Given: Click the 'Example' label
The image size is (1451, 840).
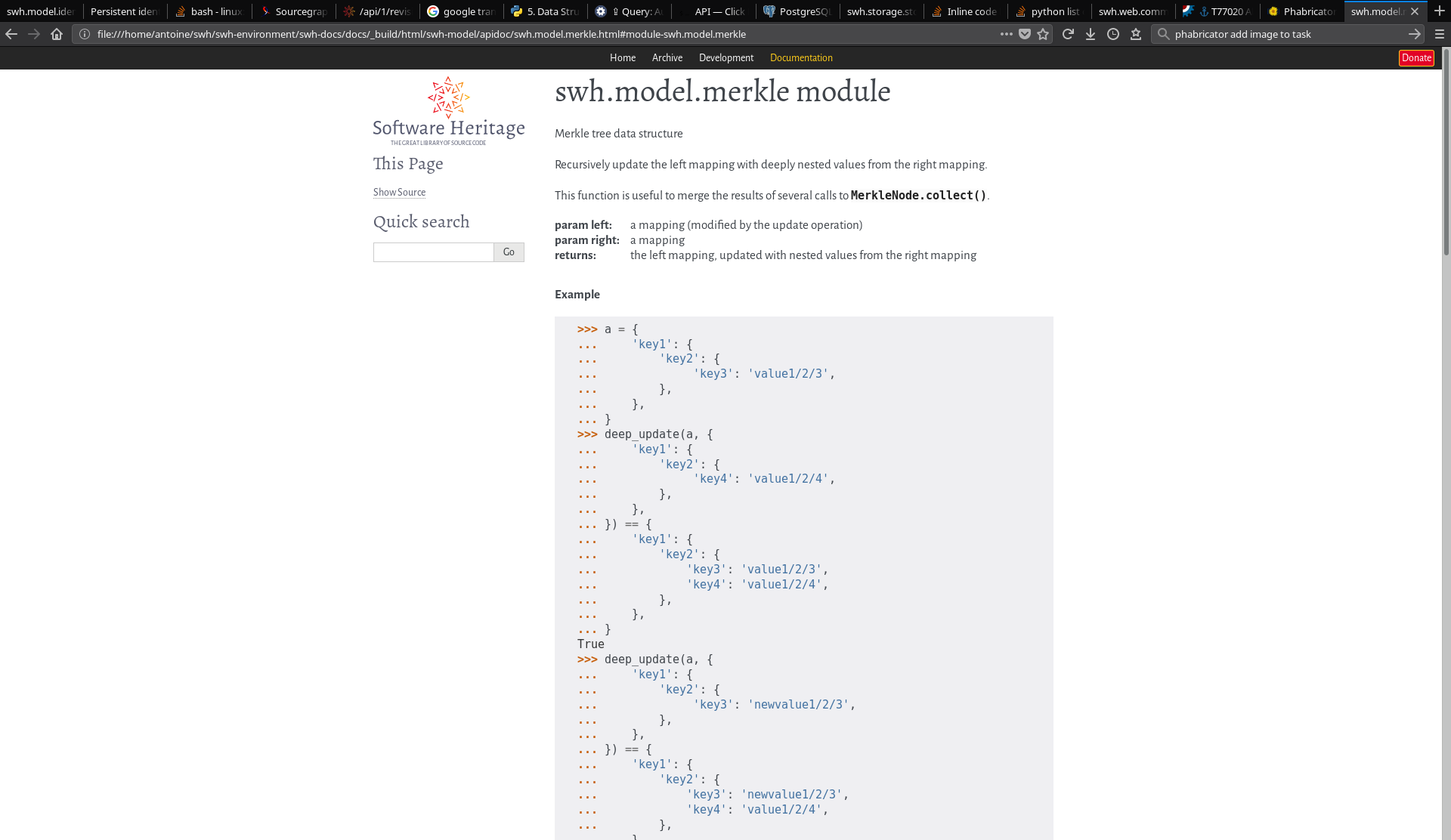Looking at the screenshot, I should coord(577,295).
